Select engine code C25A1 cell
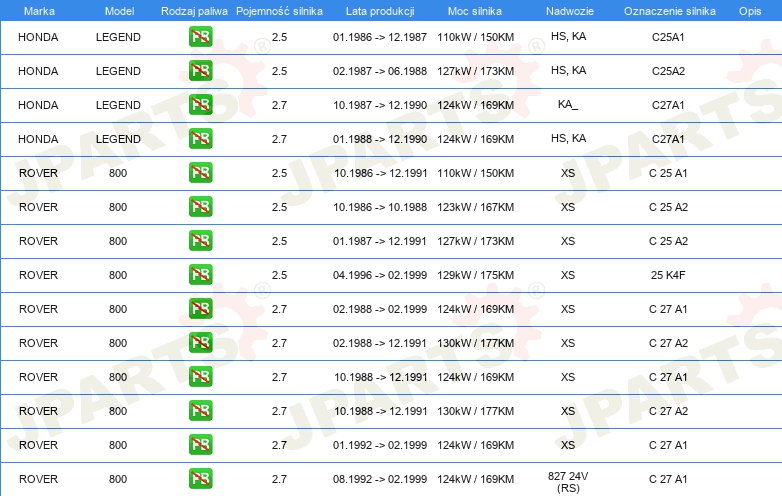The image size is (782, 496). (x=668, y=37)
